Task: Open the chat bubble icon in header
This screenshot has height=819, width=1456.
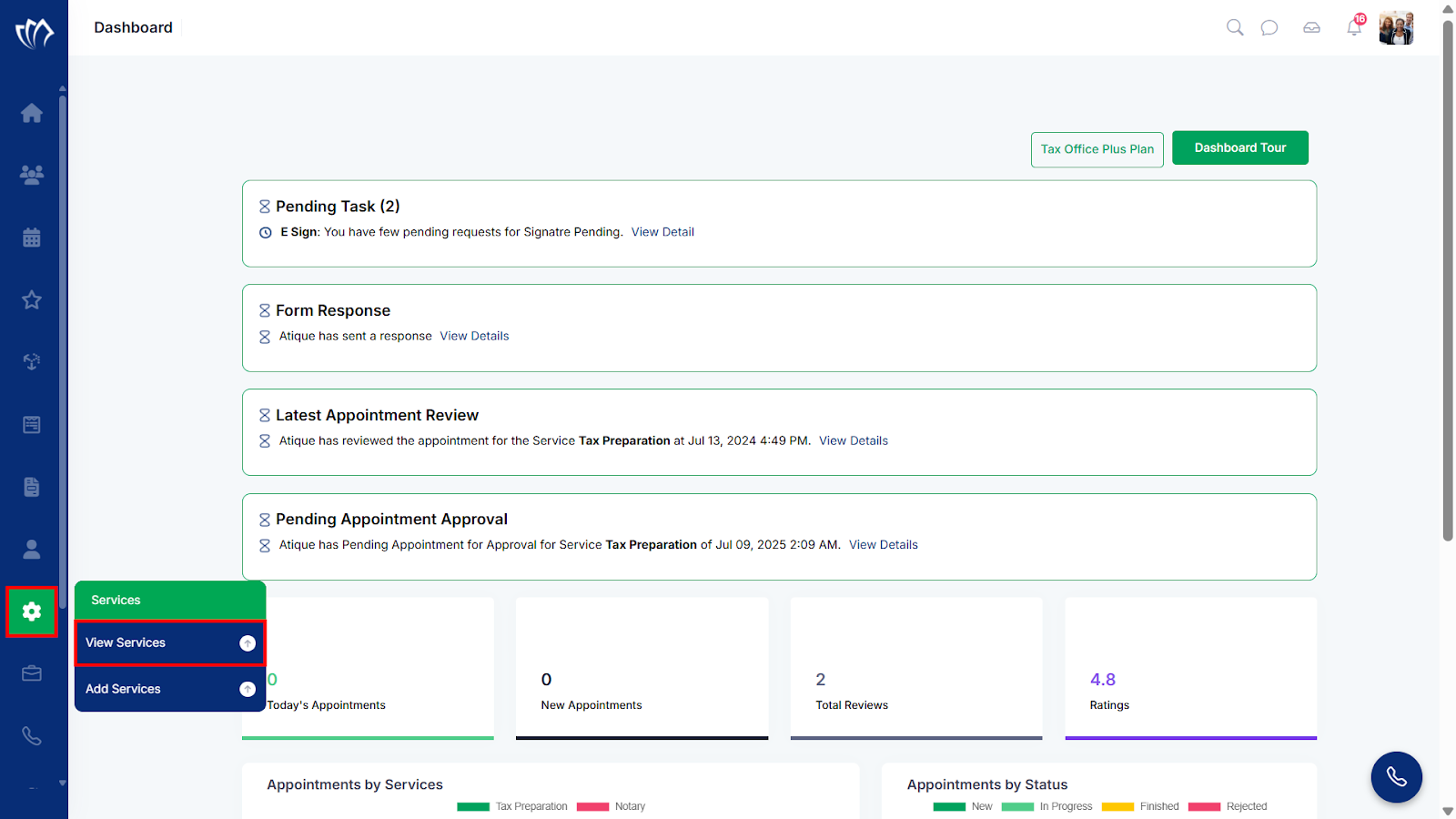Action: (1269, 27)
